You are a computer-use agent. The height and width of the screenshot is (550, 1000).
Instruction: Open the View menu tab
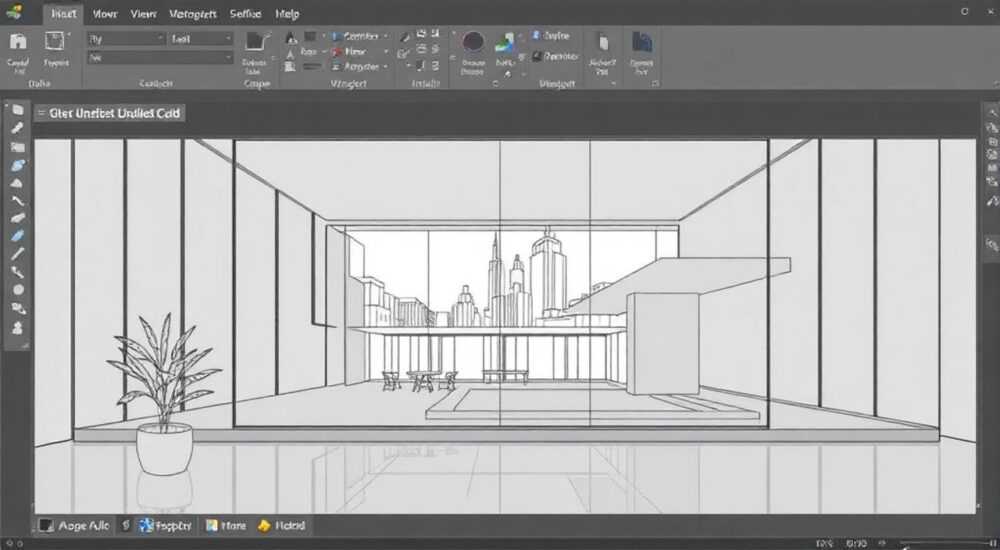143,13
